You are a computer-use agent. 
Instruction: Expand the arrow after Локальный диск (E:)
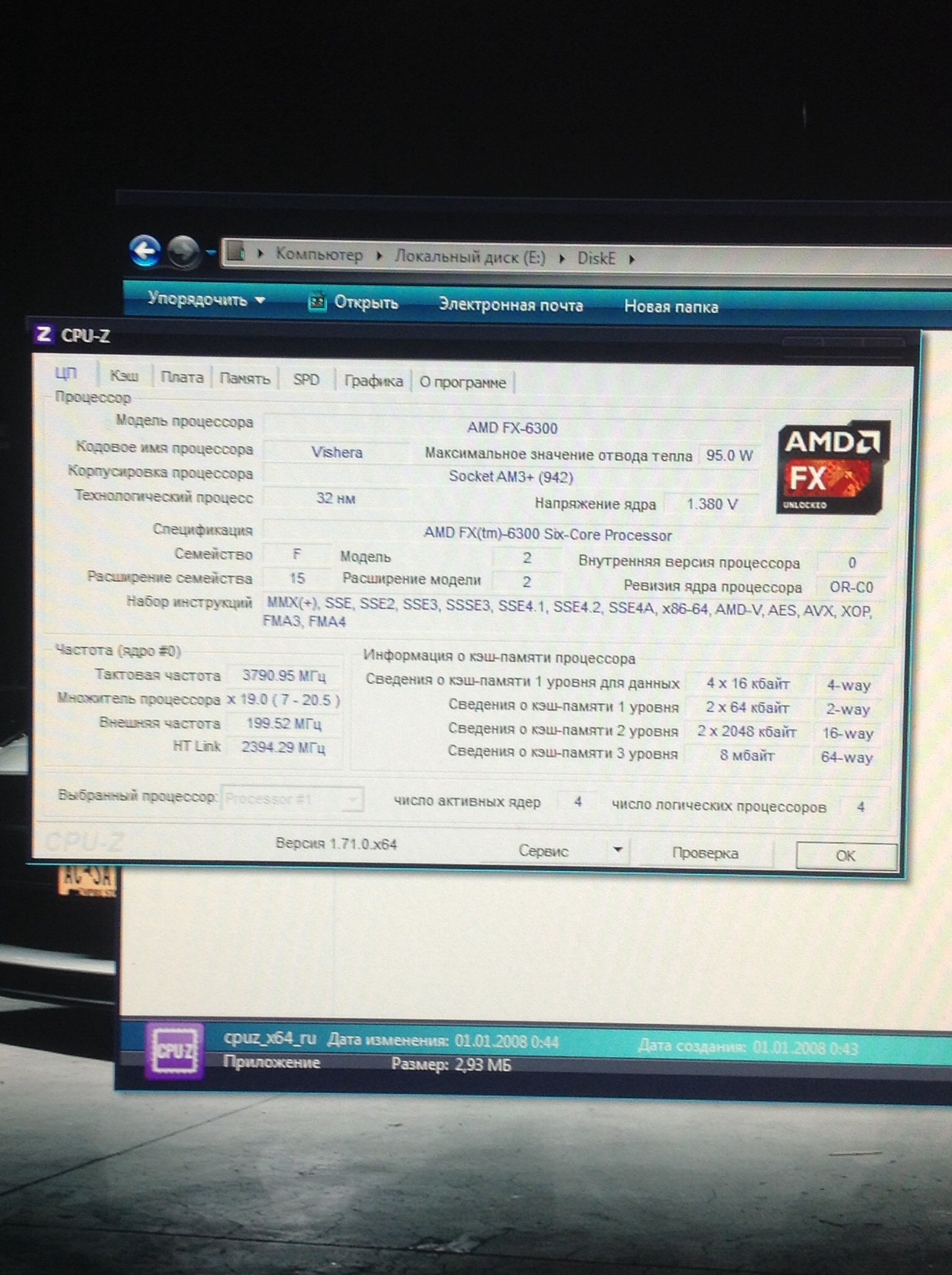(x=562, y=258)
